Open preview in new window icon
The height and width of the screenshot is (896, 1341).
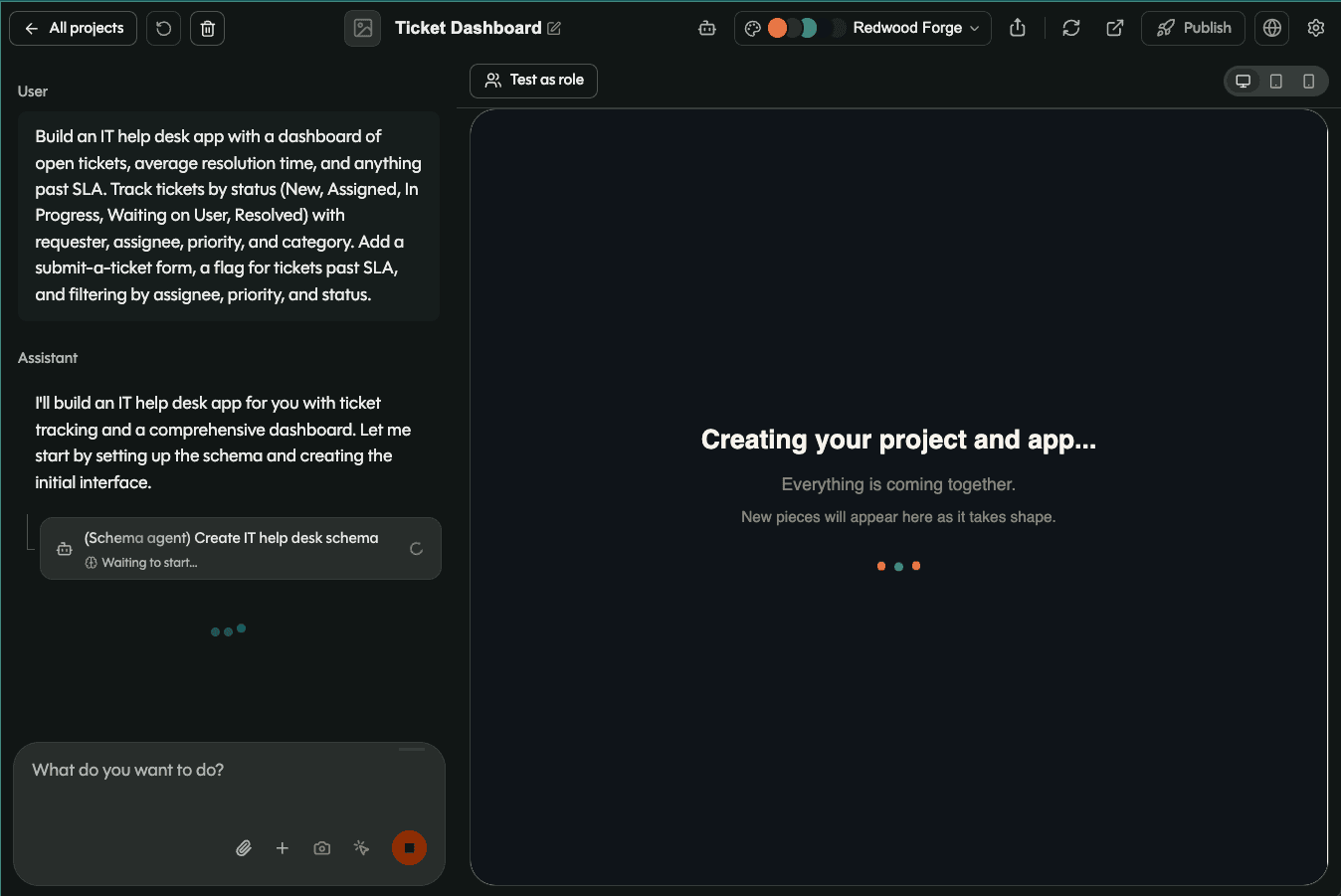click(1115, 28)
